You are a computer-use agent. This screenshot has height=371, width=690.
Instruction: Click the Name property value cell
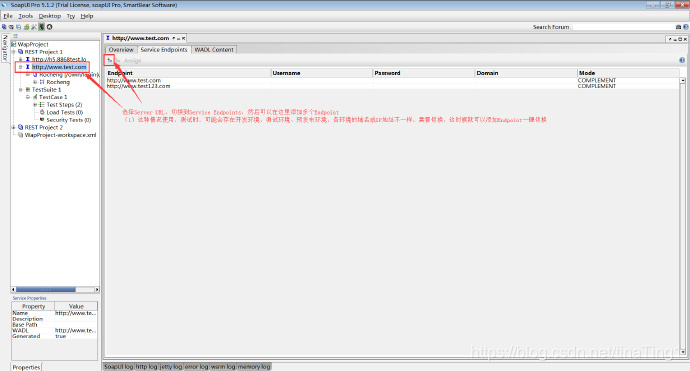(76, 313)
